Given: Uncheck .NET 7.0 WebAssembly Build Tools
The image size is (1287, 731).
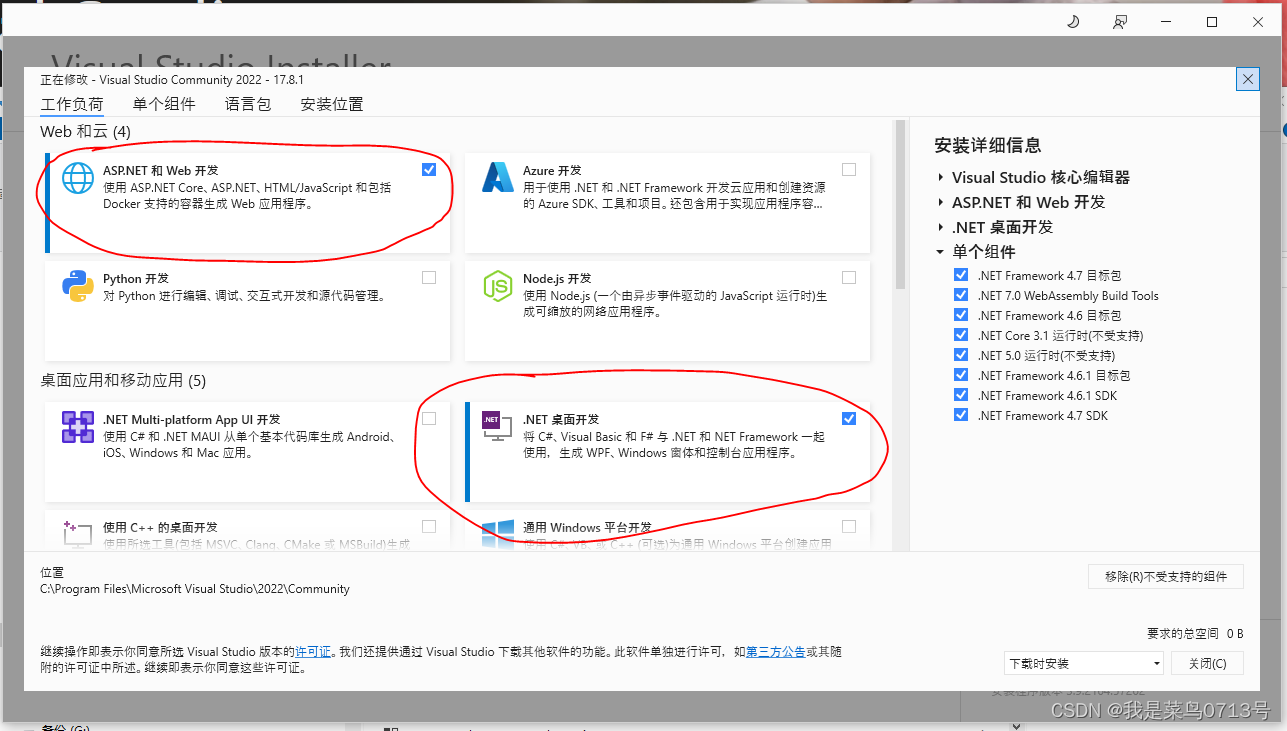Looking at the screenshot, I should click(961, 295).
